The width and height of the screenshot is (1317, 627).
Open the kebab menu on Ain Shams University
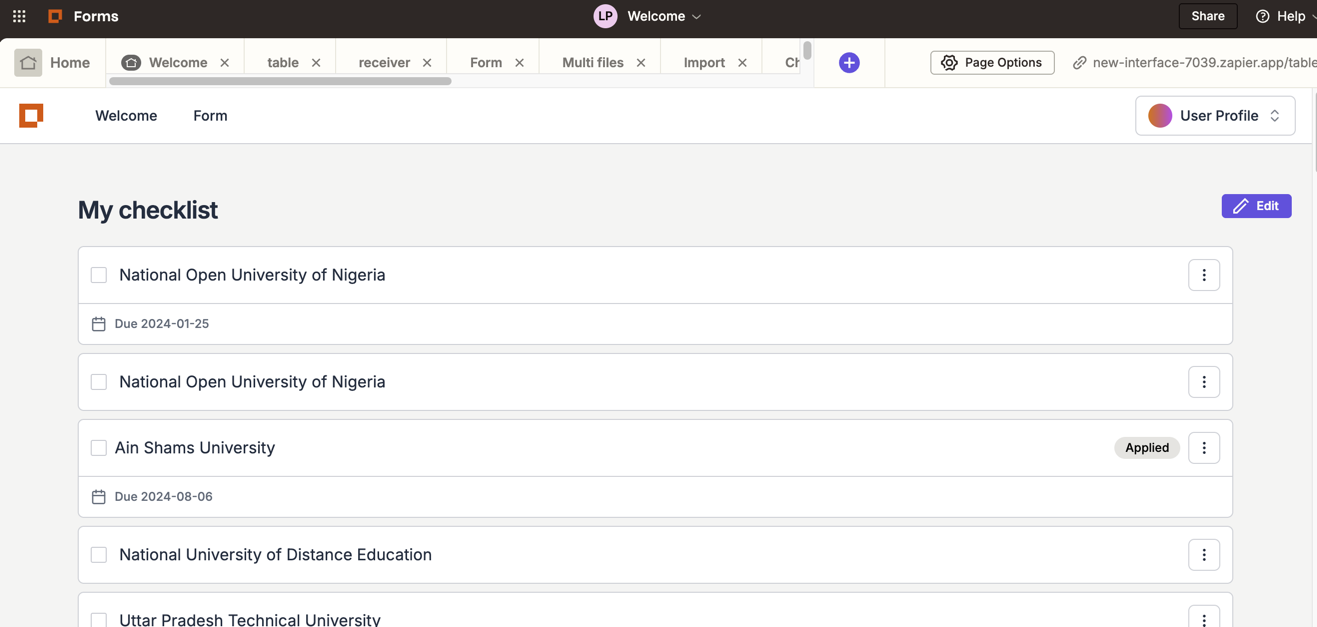pos(1203,447)
